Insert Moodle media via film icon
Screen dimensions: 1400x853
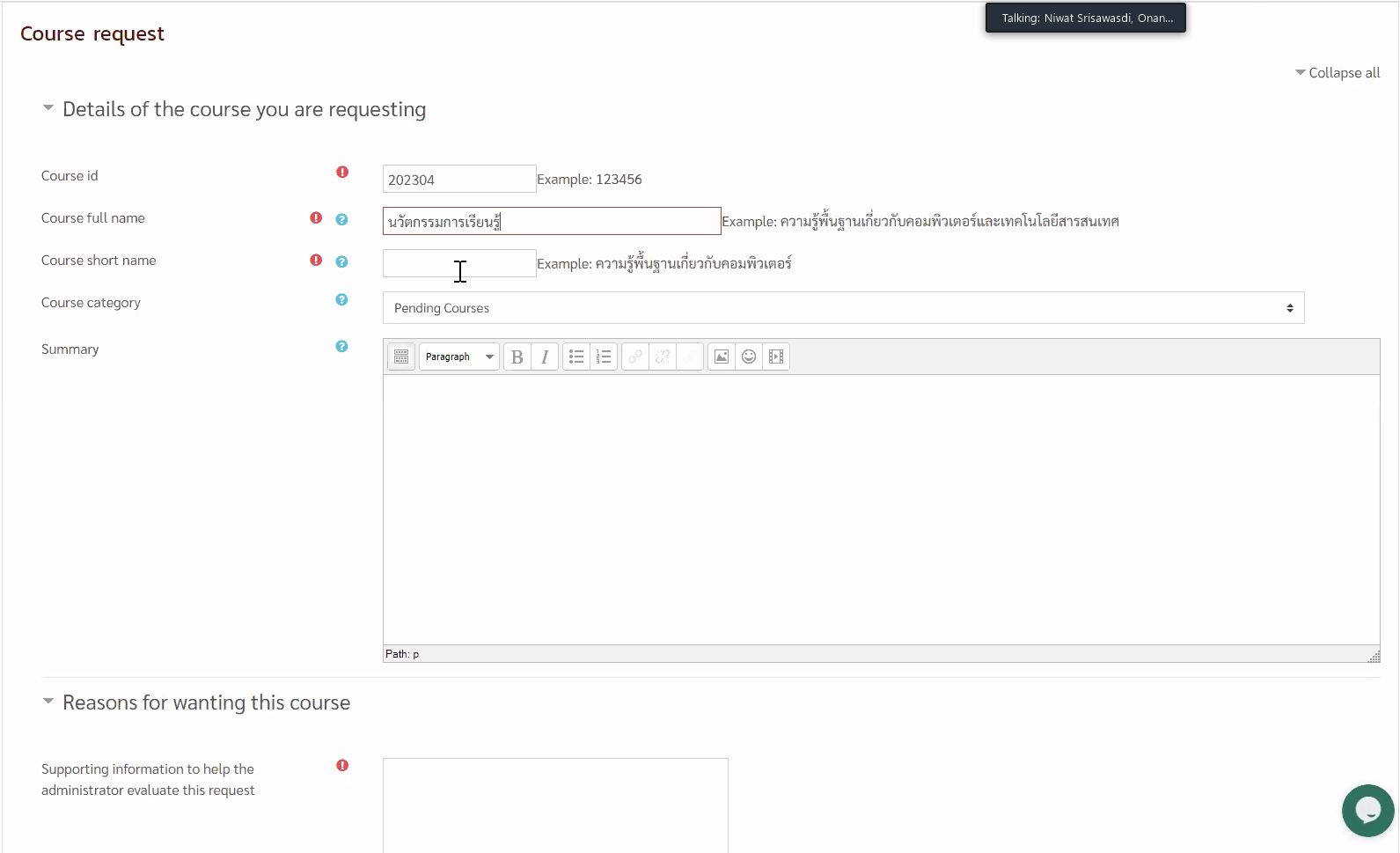[x=776, y=357]
